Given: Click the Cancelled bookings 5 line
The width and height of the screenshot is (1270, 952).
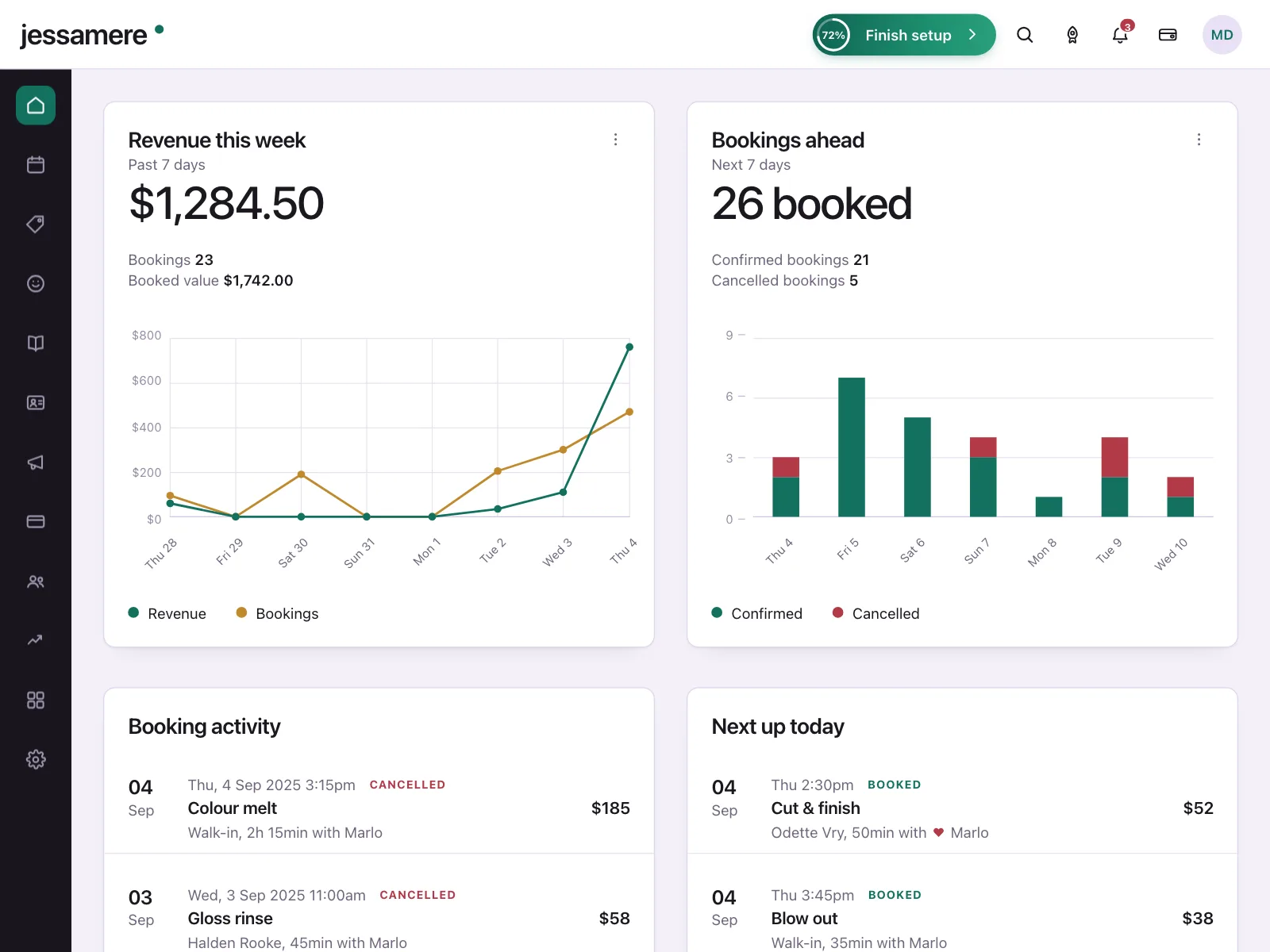Looking at the screenshot, I should (x=785, y=280).
